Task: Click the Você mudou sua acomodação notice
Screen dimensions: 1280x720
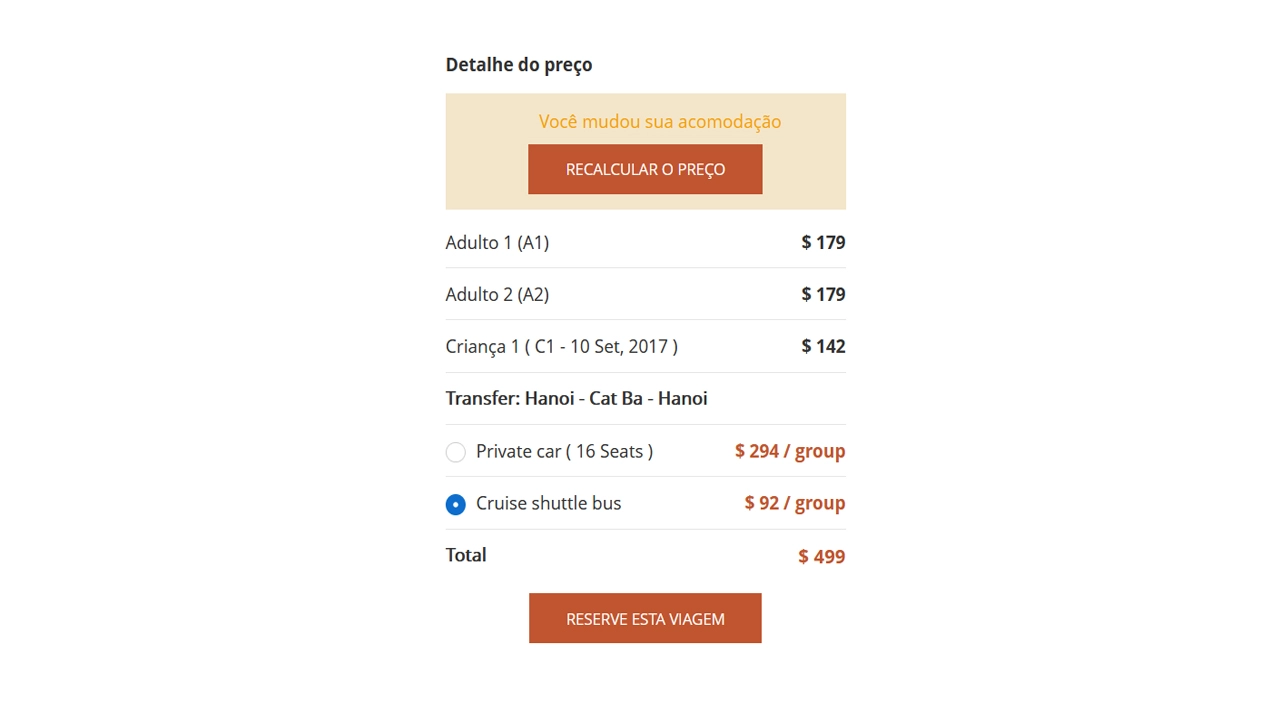Action: [659, 121]
